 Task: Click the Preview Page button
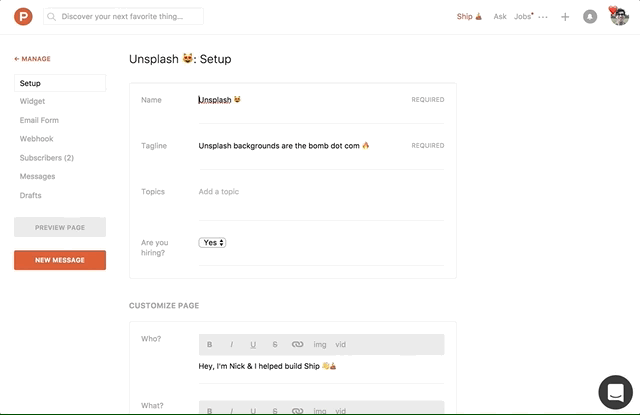click(x=60, y=227)
